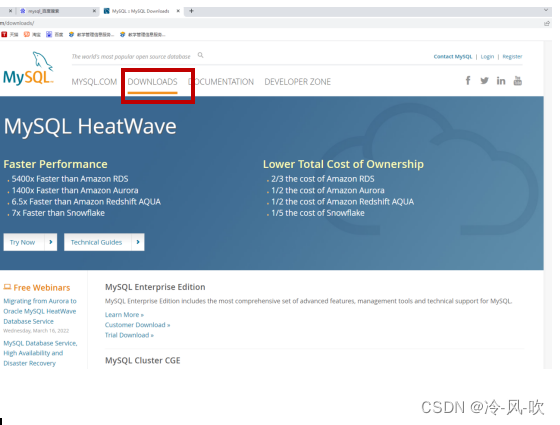Select the MySQL Downloads browser tab
The width and height of the screenshot is (560, 425).
(x=141, y=11)
